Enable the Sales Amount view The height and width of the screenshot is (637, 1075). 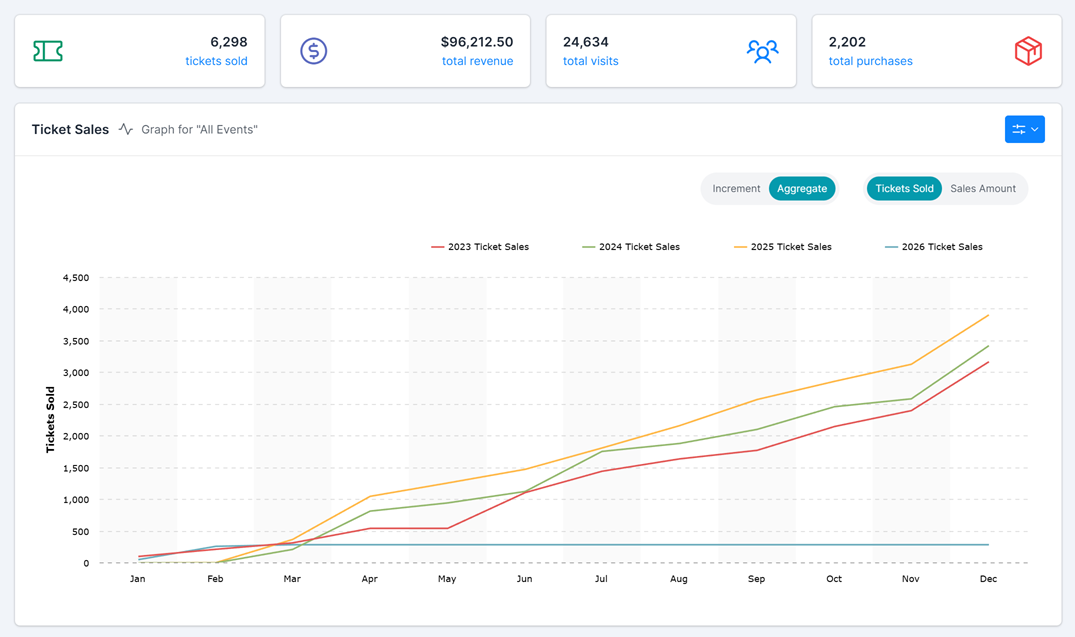983,188
